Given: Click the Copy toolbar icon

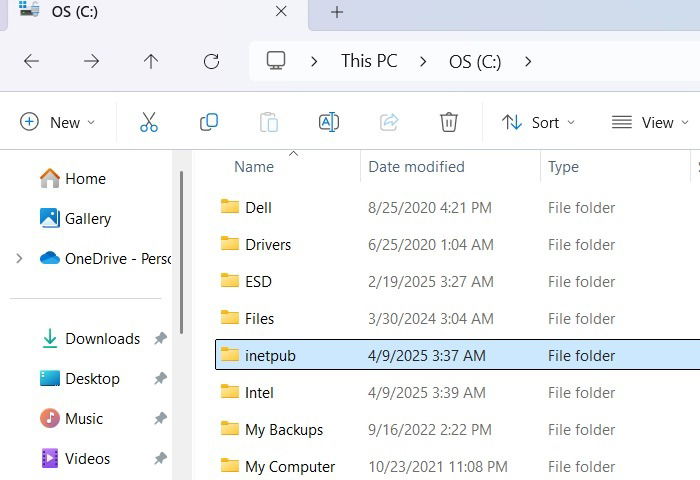Looking at the screenshot, I should click(x=209, y=122).
